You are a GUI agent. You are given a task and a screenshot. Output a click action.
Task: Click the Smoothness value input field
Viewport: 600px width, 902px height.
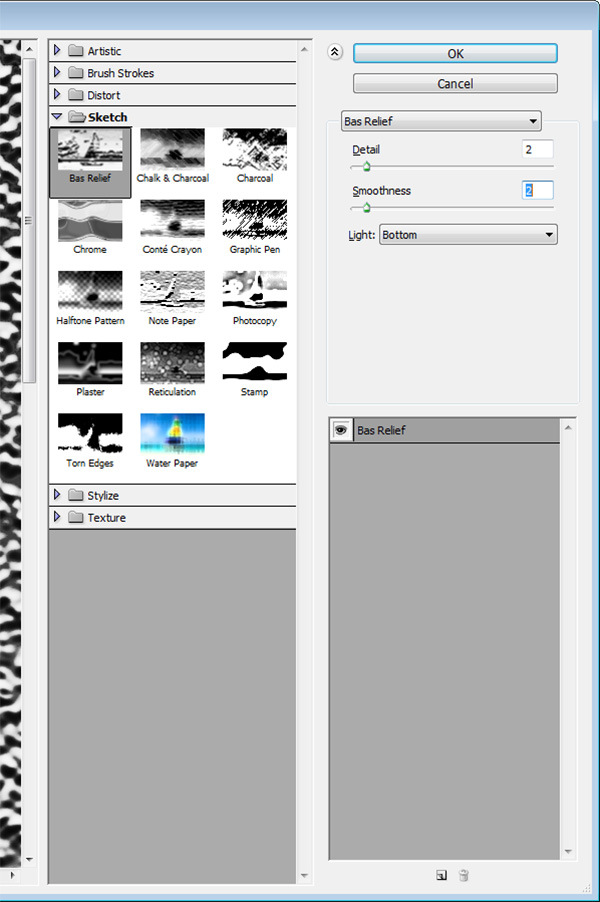coord(537,190)
